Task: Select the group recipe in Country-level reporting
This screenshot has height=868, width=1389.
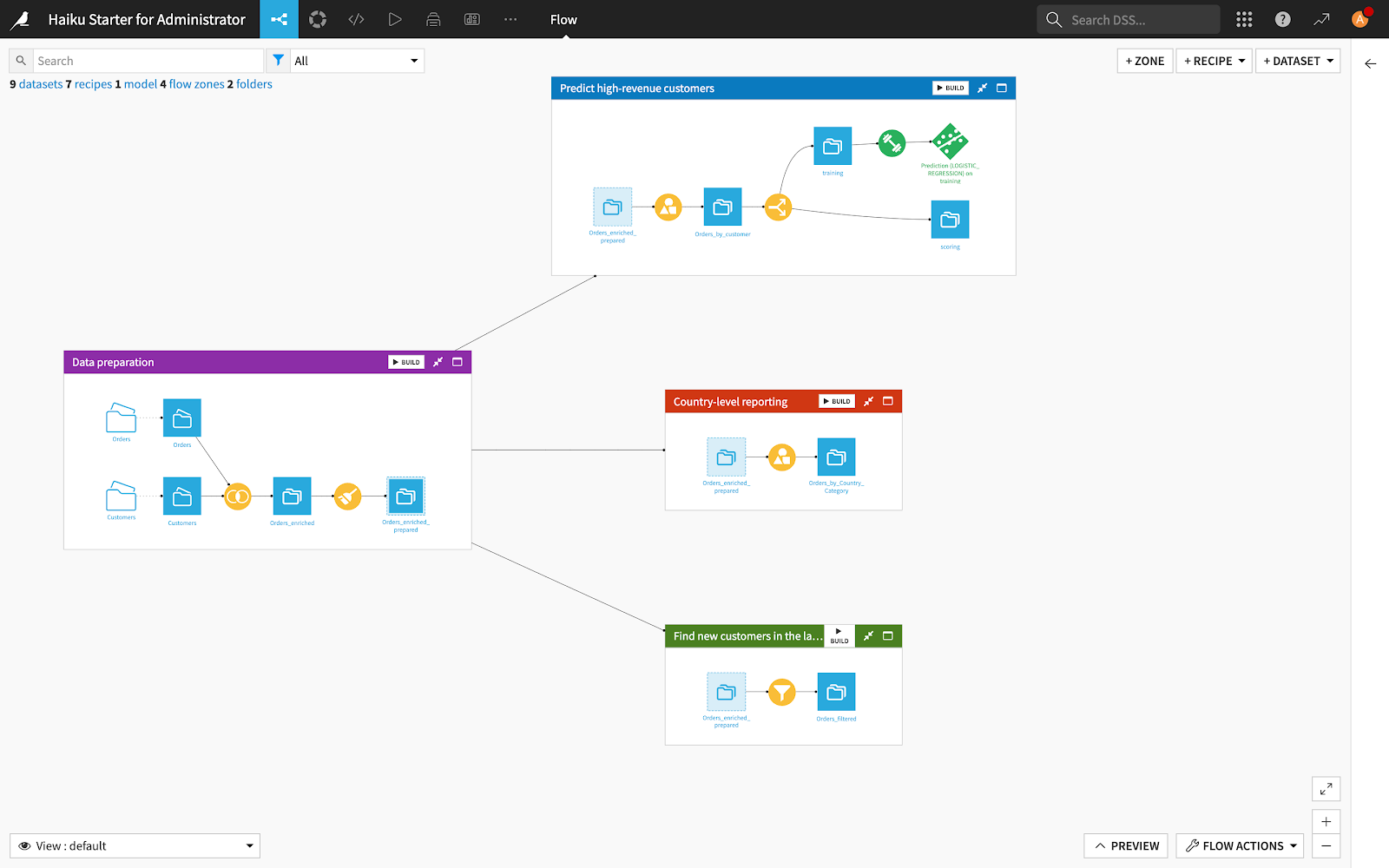Action: pyautogui.click(x=781, y=457)
